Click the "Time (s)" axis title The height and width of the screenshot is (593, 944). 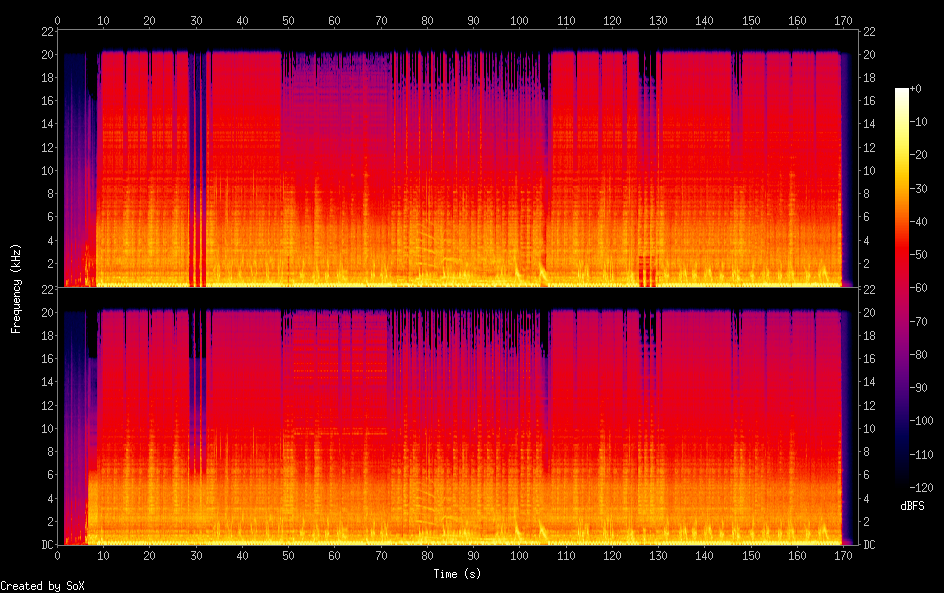click(x=457, y=574)
